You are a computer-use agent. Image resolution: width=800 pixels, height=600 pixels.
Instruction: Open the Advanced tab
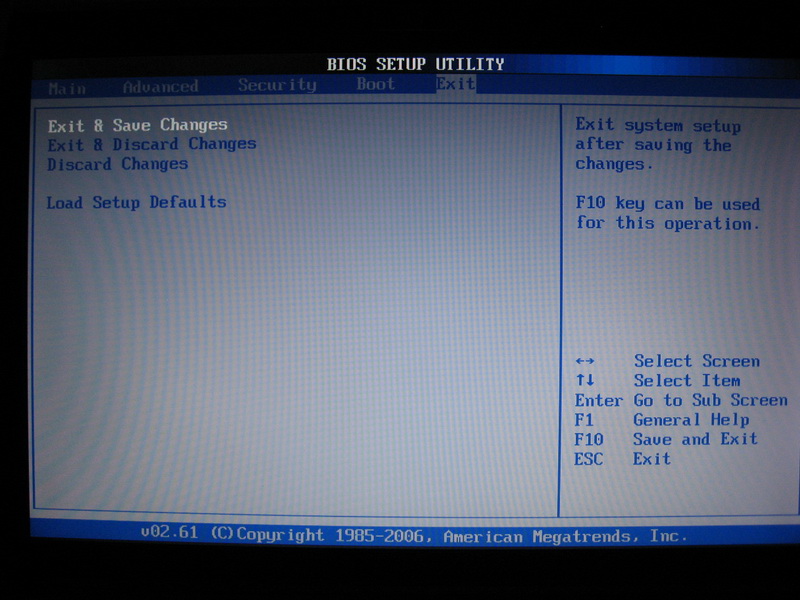point(161,87)
